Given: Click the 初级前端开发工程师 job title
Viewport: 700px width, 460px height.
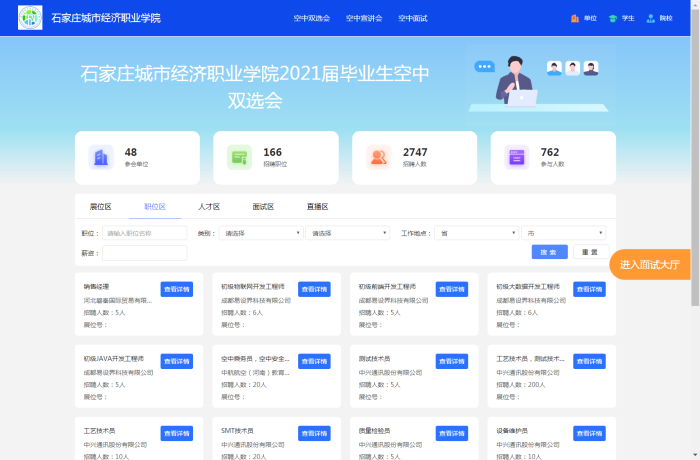Looking at the screenshot, I should pos(387,287).
